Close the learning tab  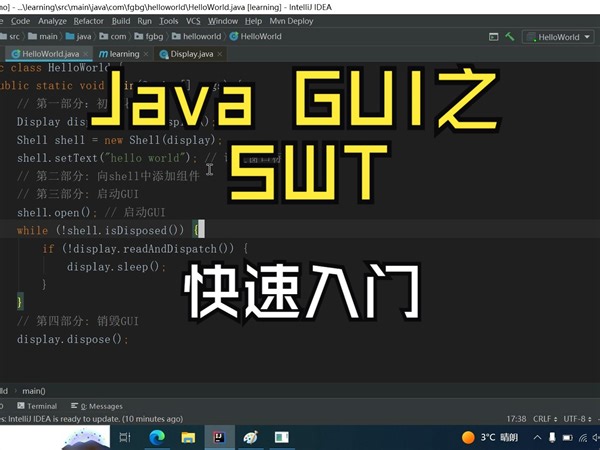pyautogui.click(x=146, y=54)
